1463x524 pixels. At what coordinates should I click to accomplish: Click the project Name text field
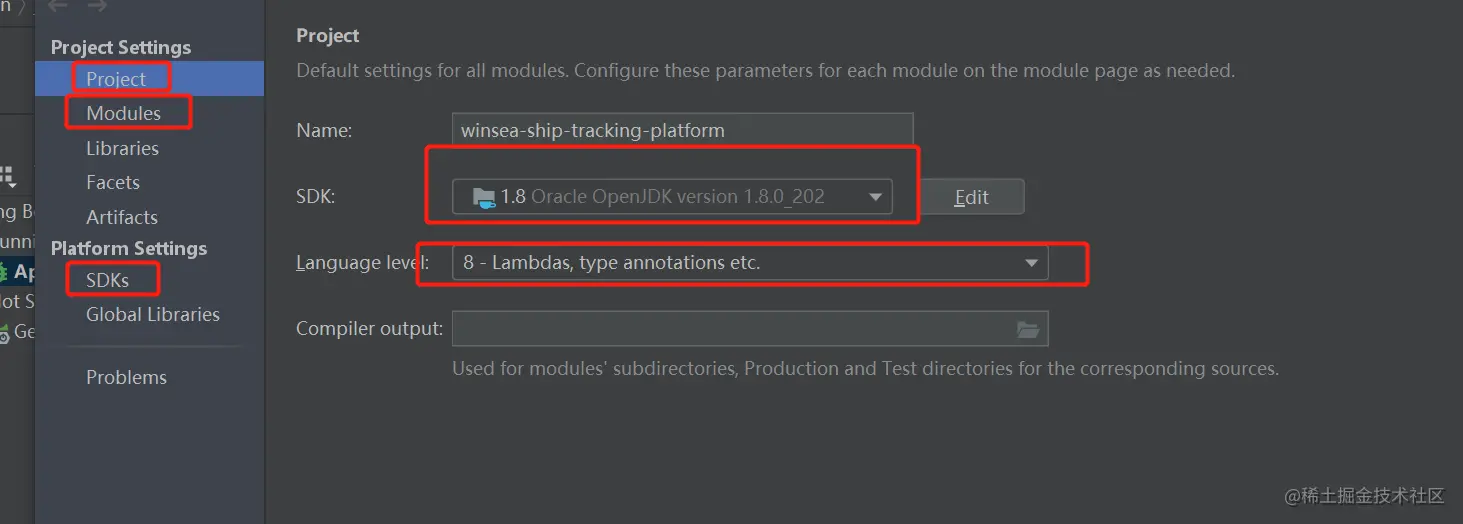[x=682, y=130]
